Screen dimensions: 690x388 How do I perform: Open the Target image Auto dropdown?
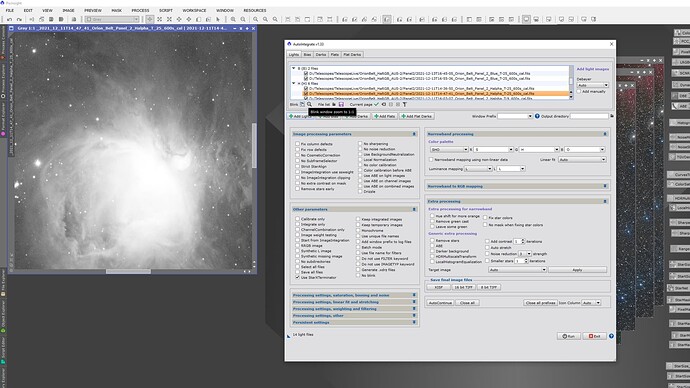[x=518, y=270]
